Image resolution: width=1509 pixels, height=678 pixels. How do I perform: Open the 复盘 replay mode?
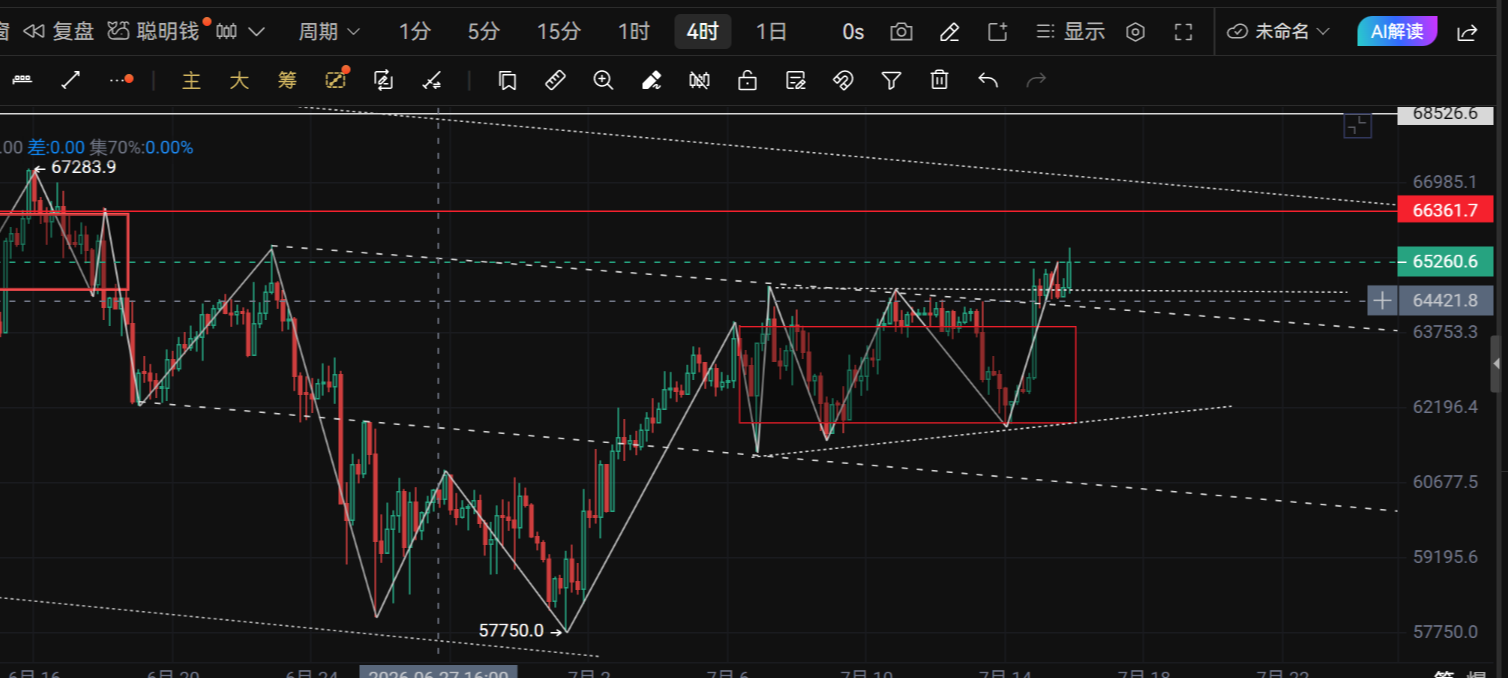59,32
